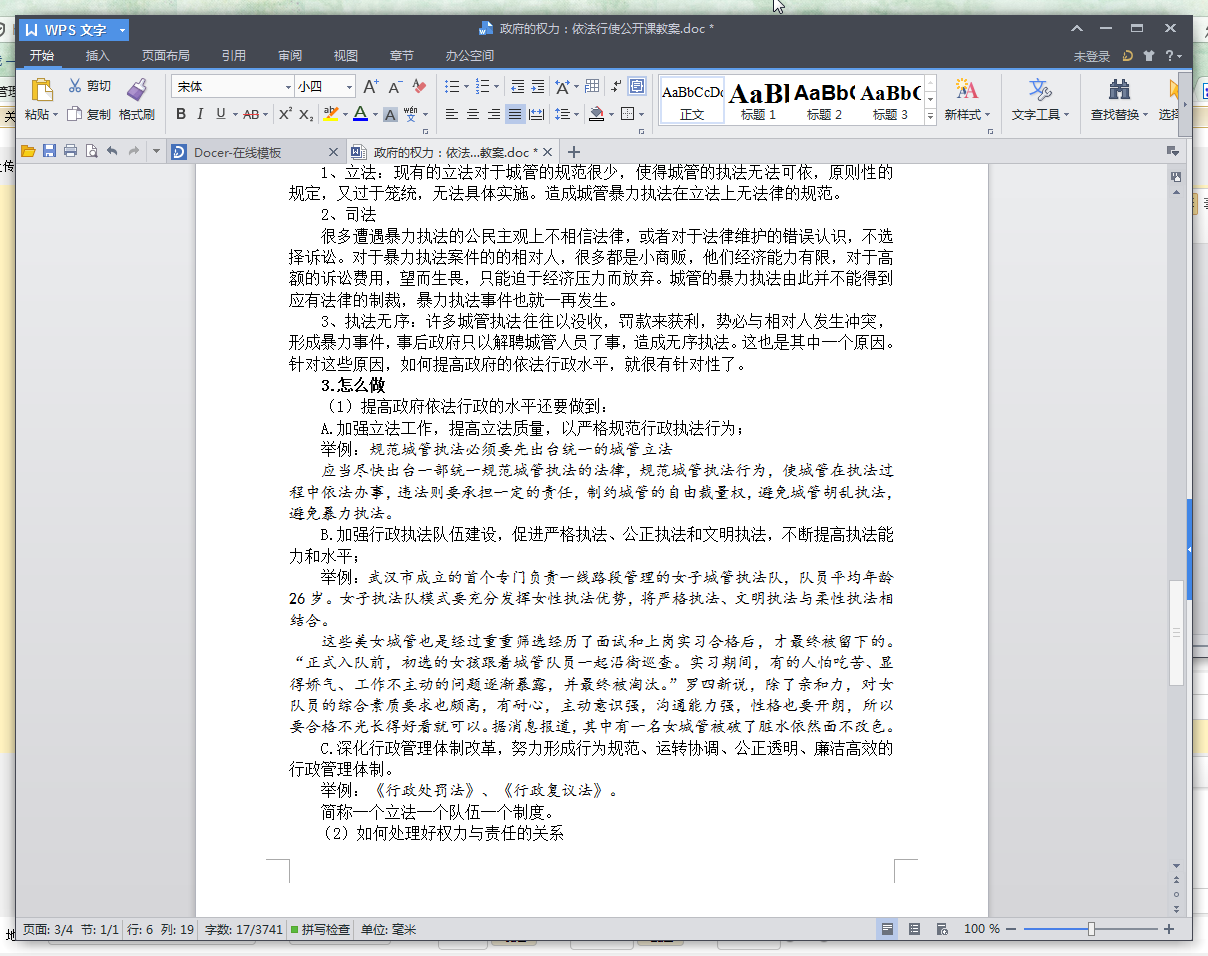Switch to page layout view in status bar
Image resolution: width=1208 pixels, height=956 pixels.
[887, 930]
